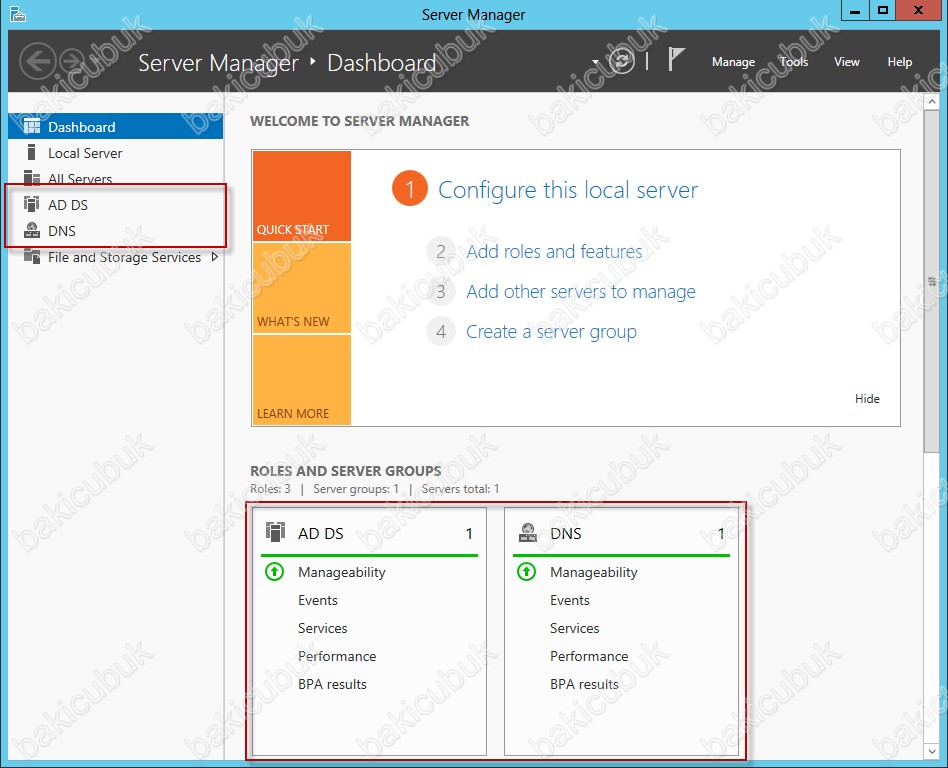Select the LEARN MORE tile
The width and height of the screenshot is (948, 768).
click(302, 380)
